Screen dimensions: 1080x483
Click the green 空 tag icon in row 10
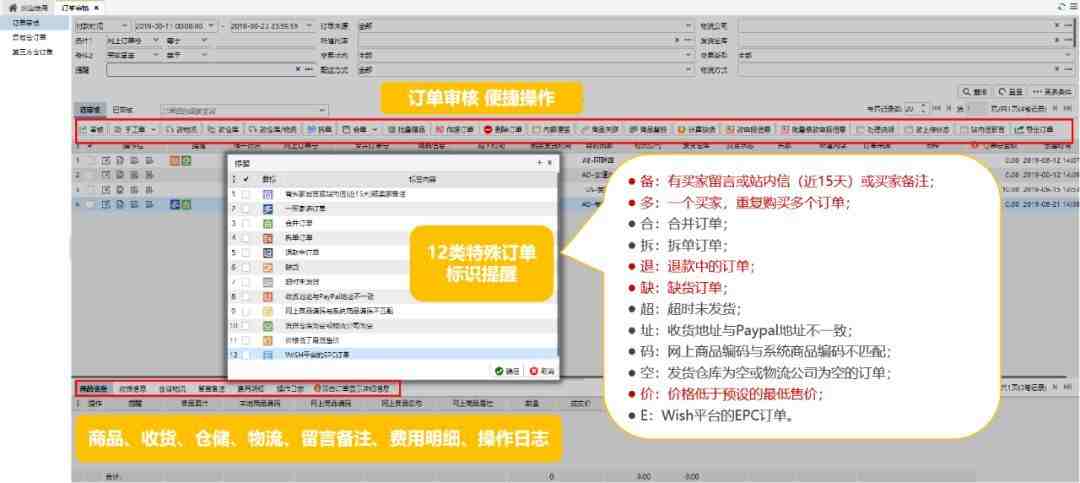coord(268,325)
